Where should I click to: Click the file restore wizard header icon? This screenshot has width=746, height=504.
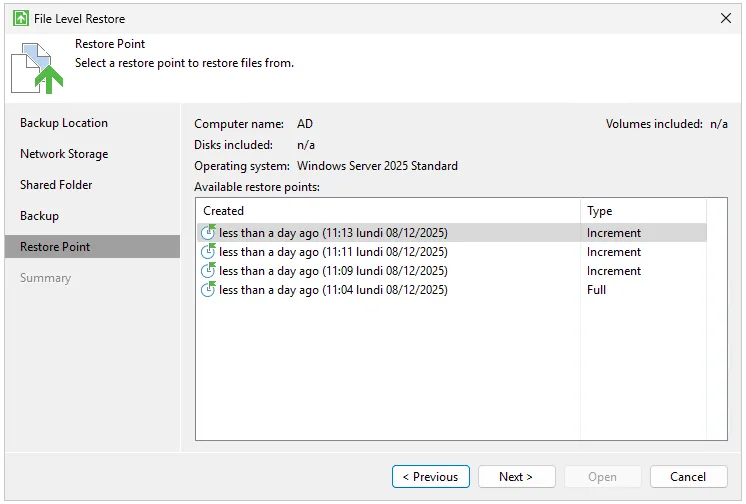point(37,68)
